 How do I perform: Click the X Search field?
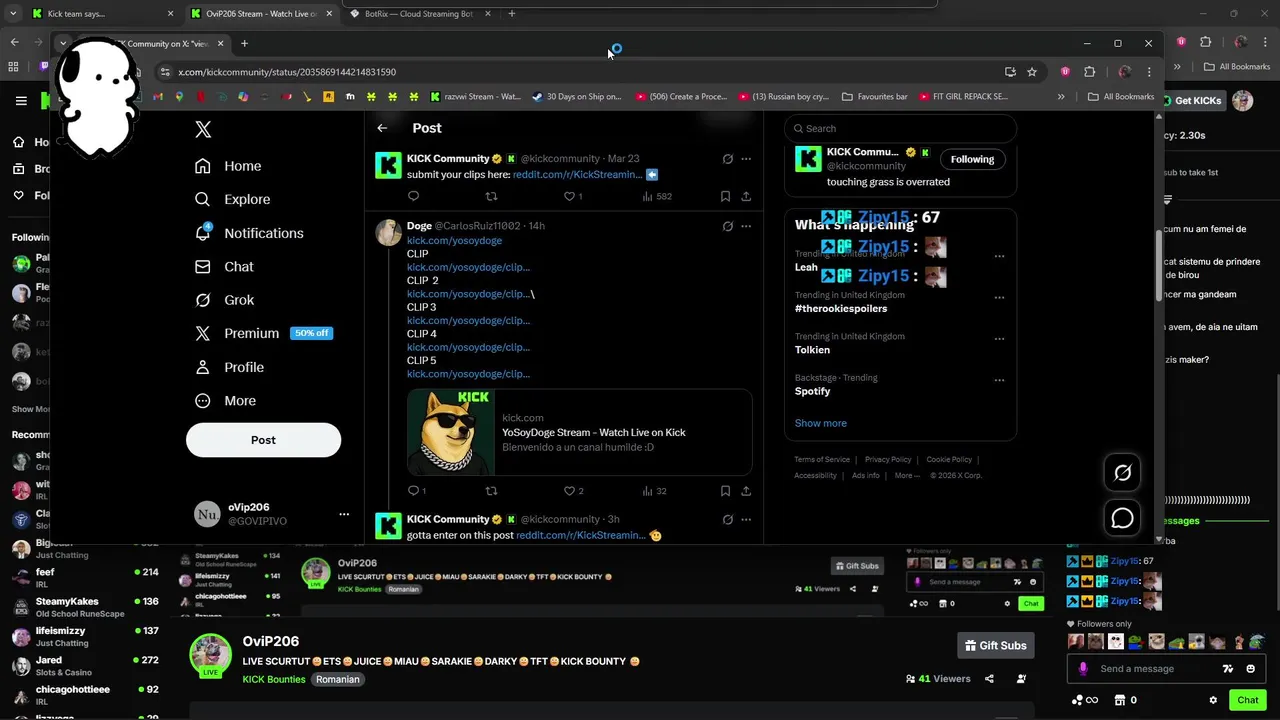(x=900, y=128)
